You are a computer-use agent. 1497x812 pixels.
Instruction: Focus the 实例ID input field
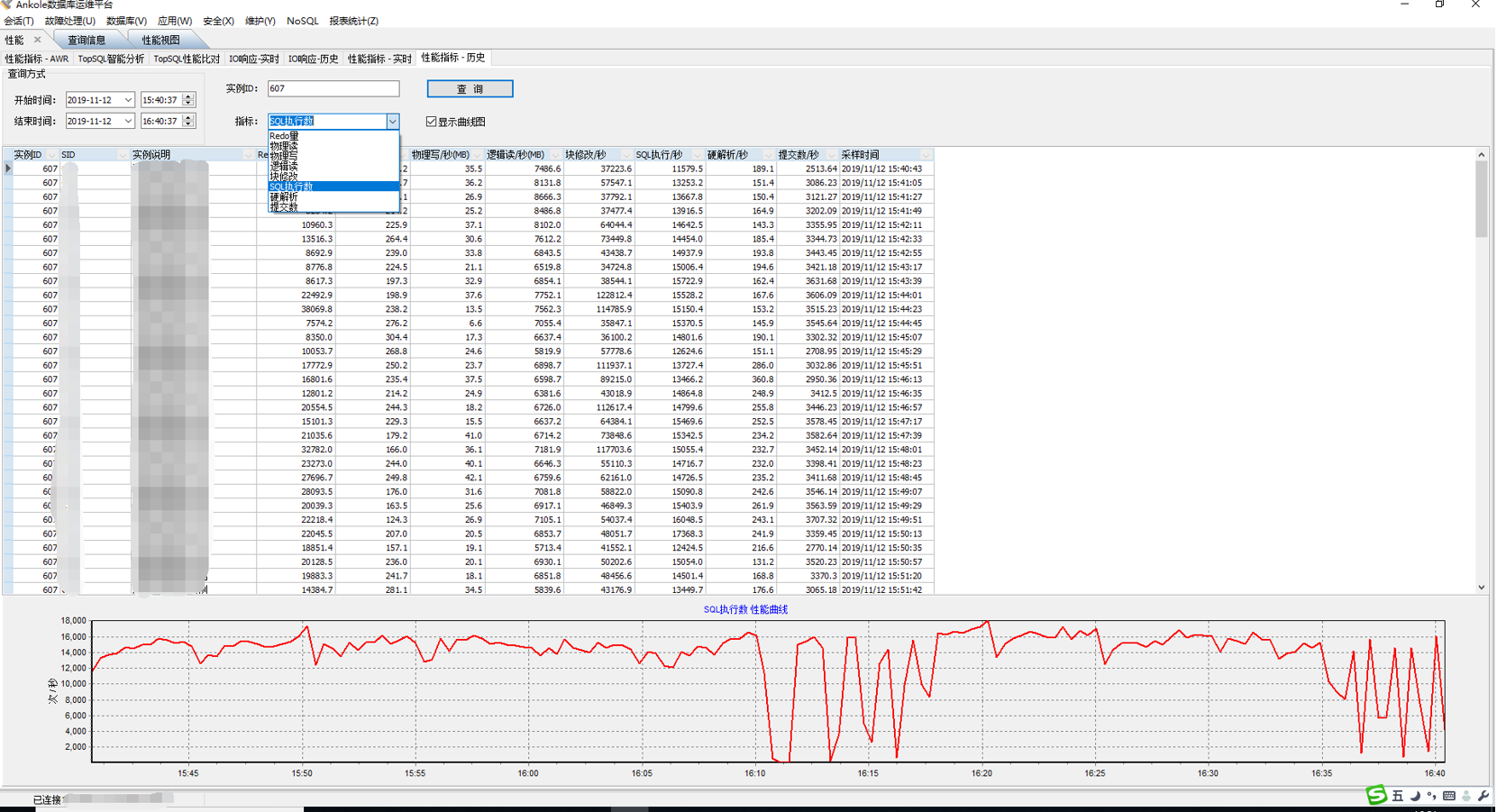(x=333, y=88)
